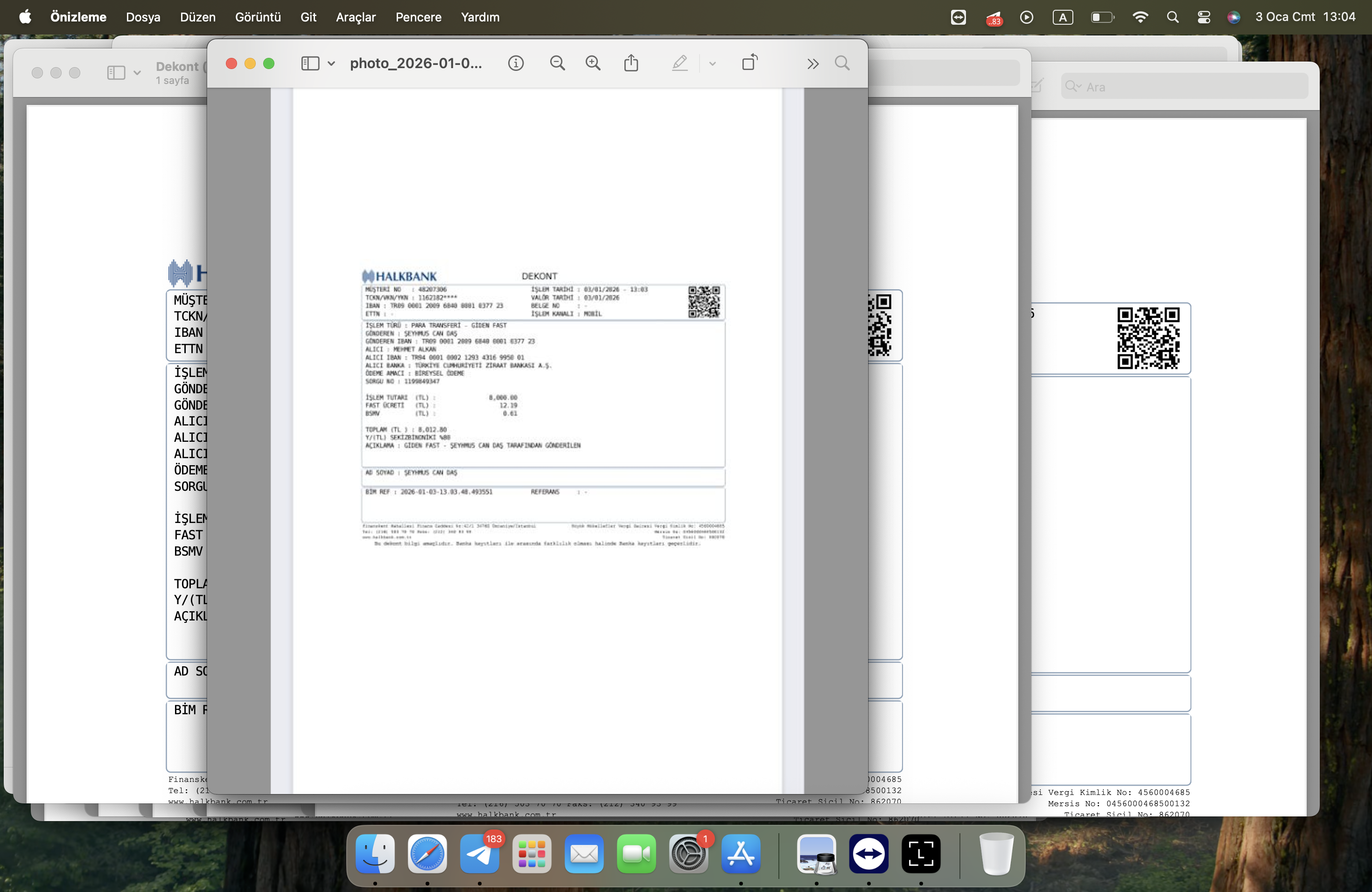Open System Settings from the Dock

[688, 853]
